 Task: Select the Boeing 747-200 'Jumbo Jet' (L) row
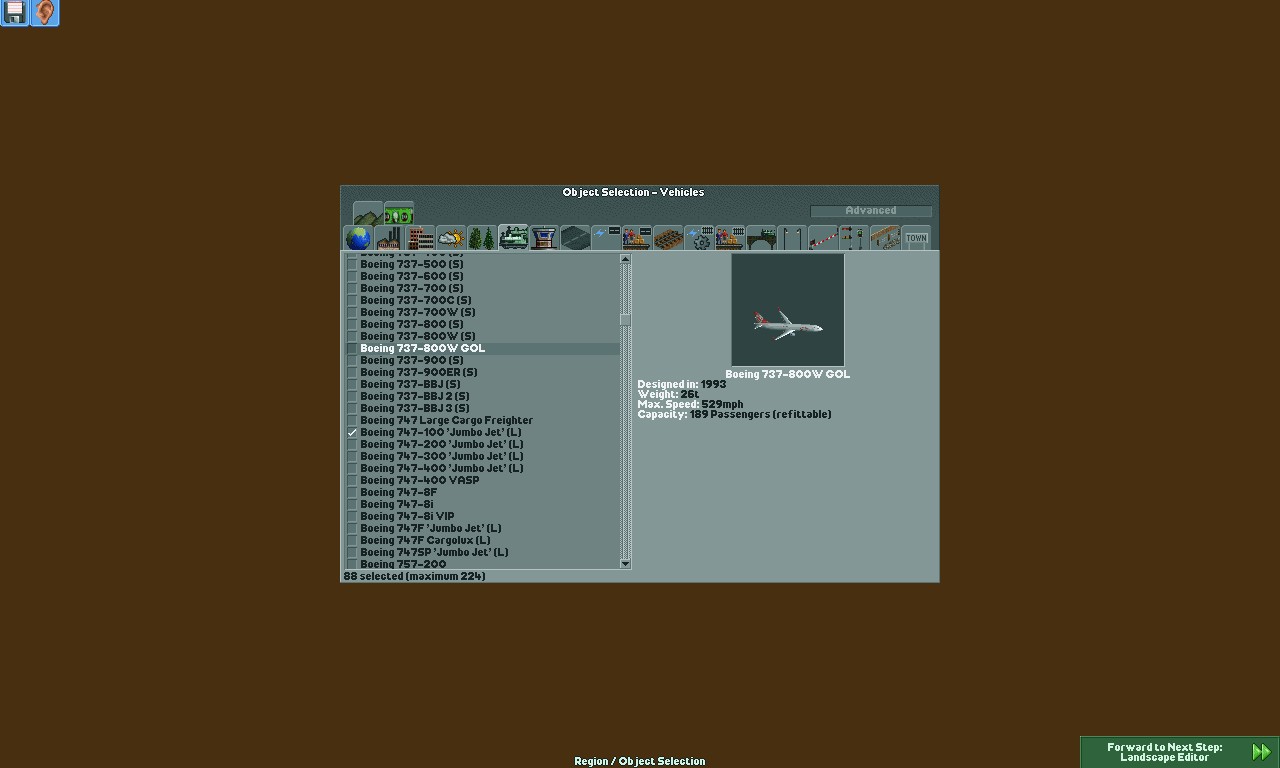(482, 444)
